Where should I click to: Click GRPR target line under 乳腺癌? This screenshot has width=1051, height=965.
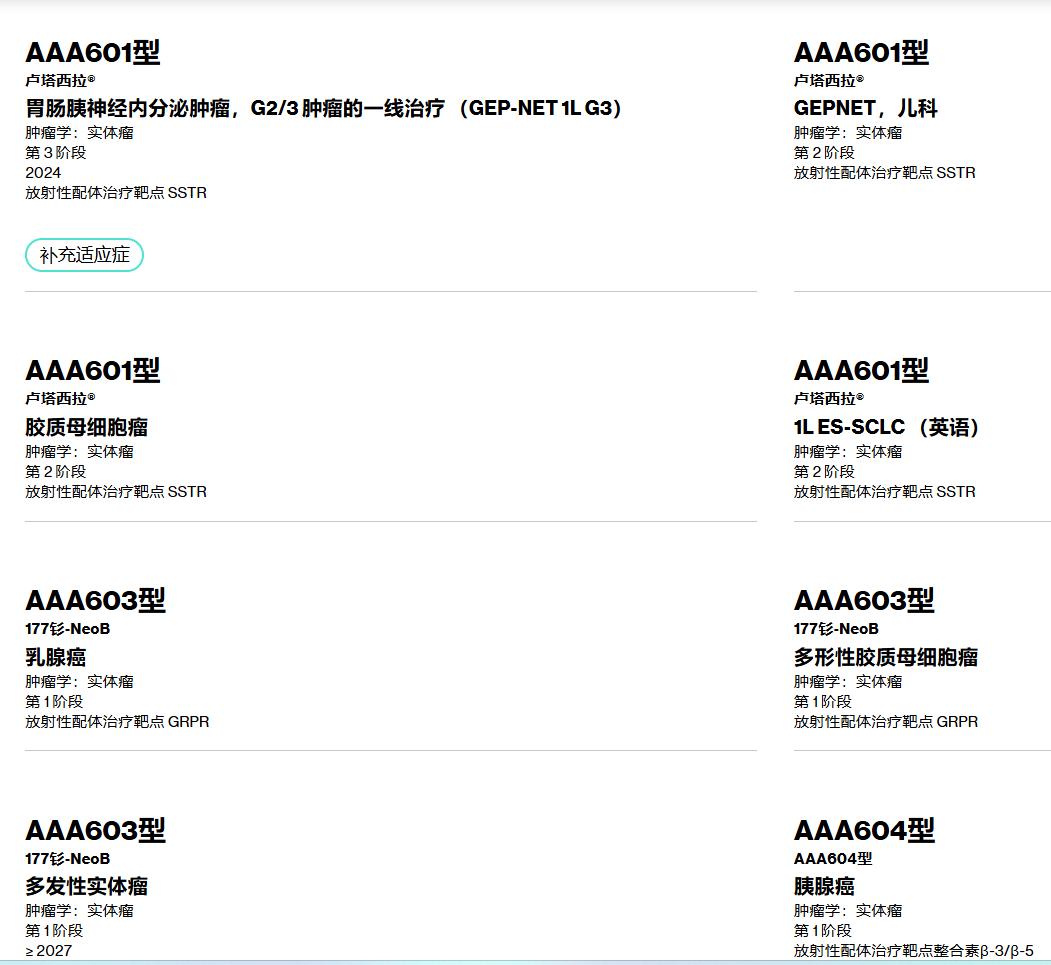pos(117,722)
